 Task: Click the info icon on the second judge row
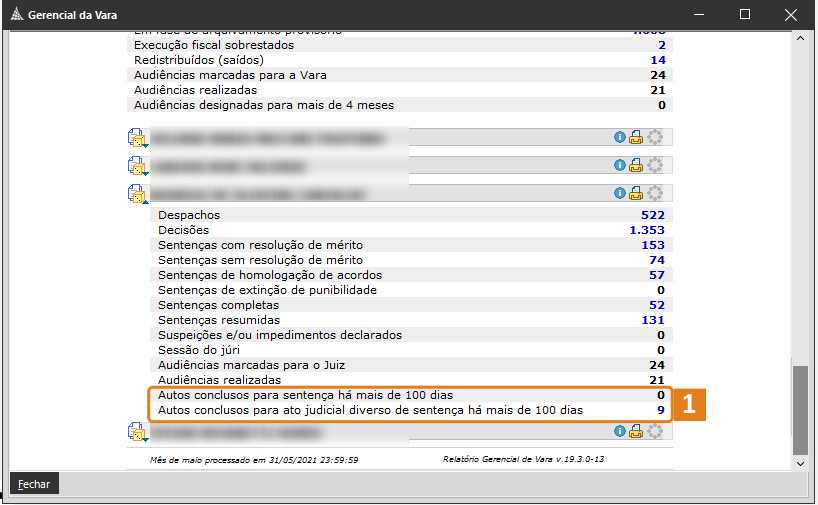(620, 165)
